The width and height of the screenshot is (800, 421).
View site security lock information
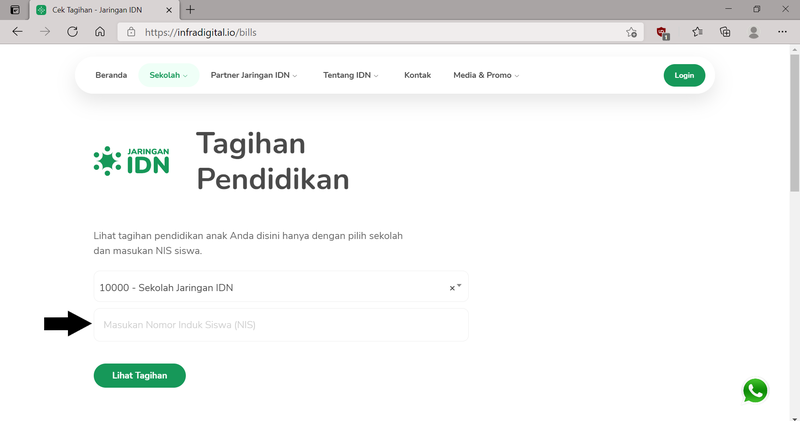131,32
